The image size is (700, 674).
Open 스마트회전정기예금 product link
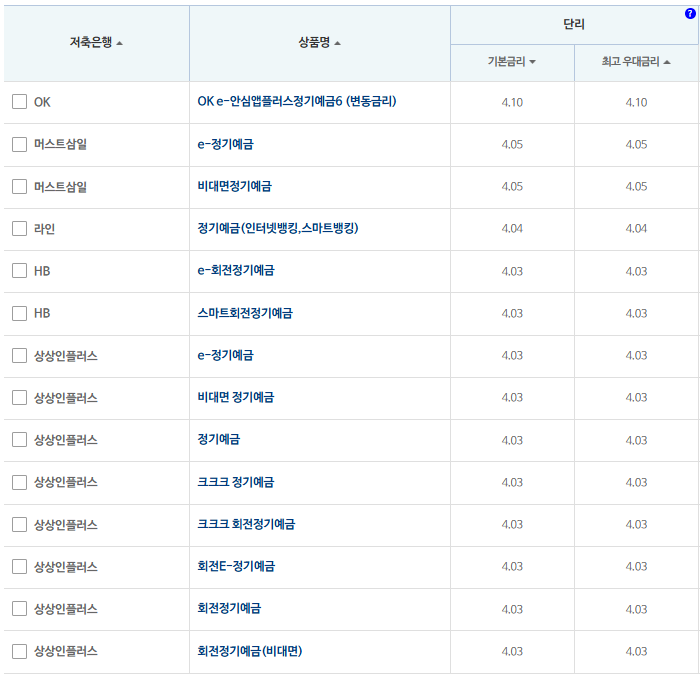point(245,313)
